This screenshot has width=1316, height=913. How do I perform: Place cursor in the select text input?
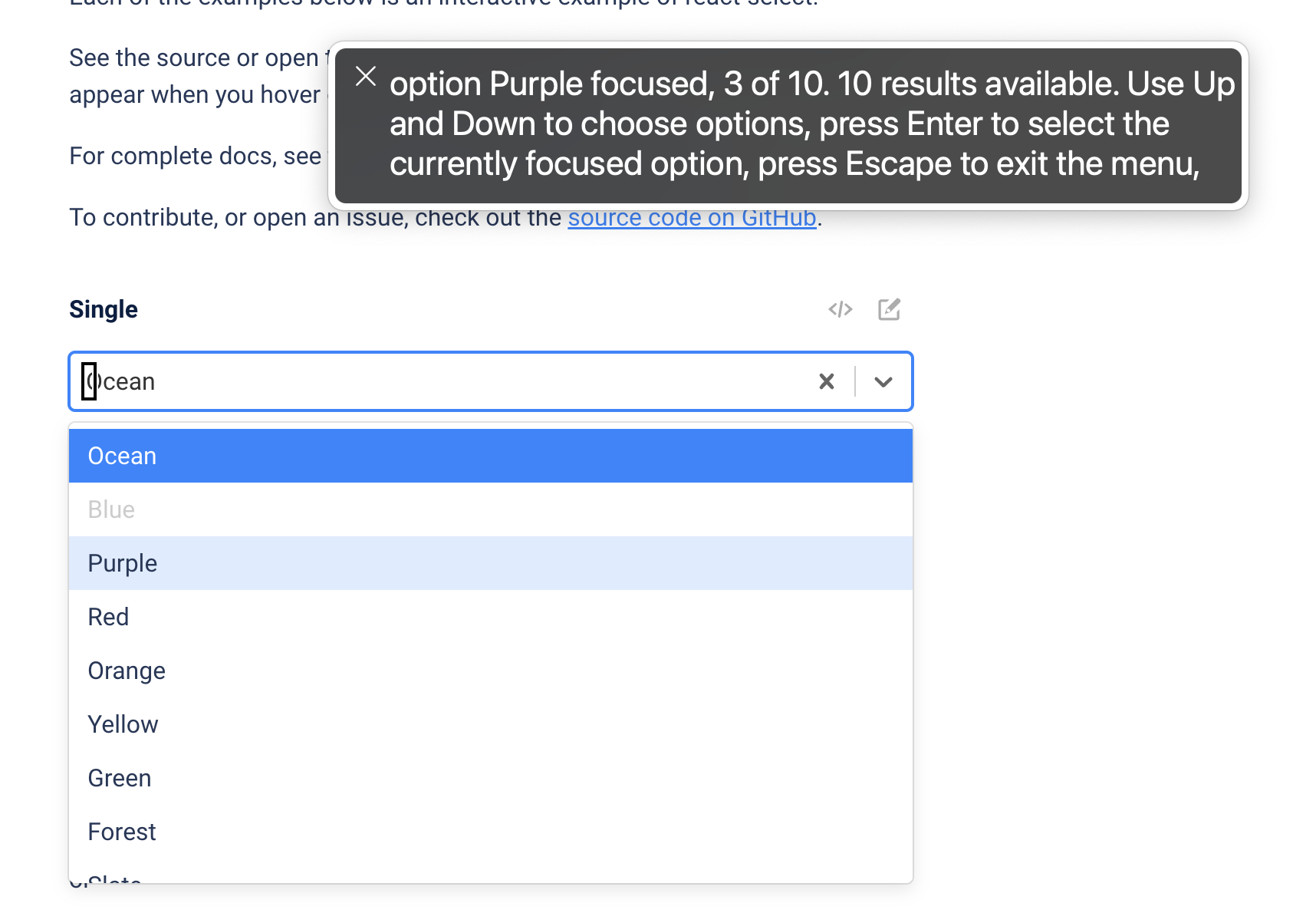click(x=89, y=381)
